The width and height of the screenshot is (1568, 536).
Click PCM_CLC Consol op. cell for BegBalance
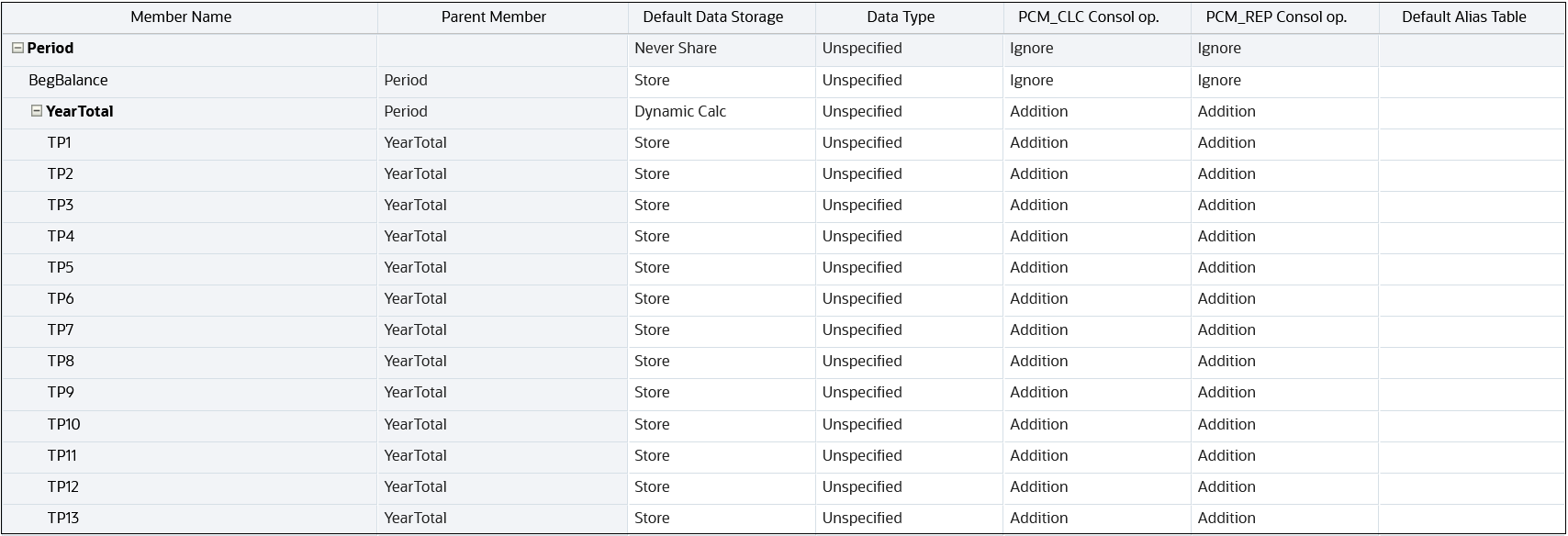point(1032,81)
